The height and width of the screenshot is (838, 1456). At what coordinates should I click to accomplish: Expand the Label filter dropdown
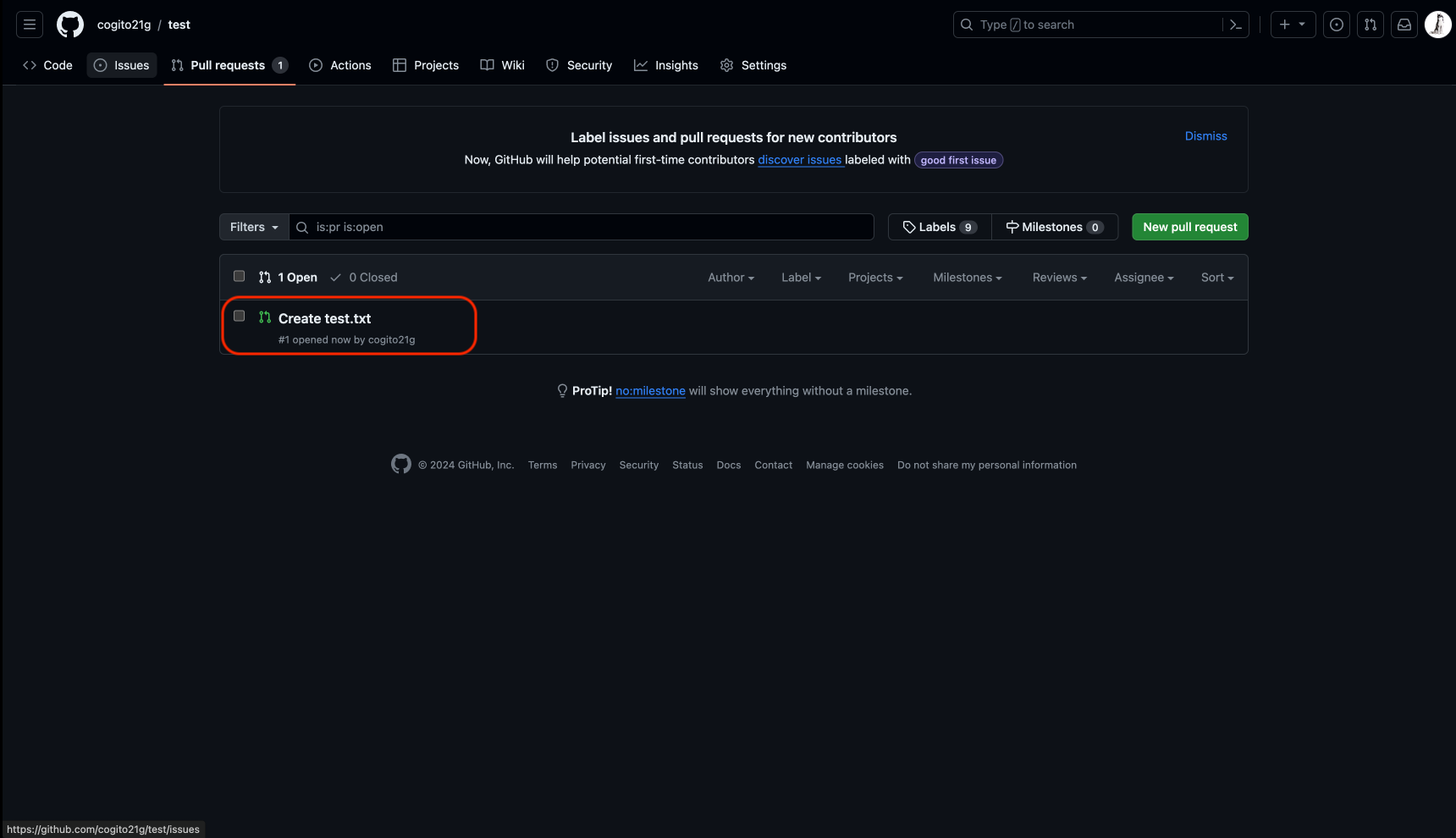pos(801,278)
